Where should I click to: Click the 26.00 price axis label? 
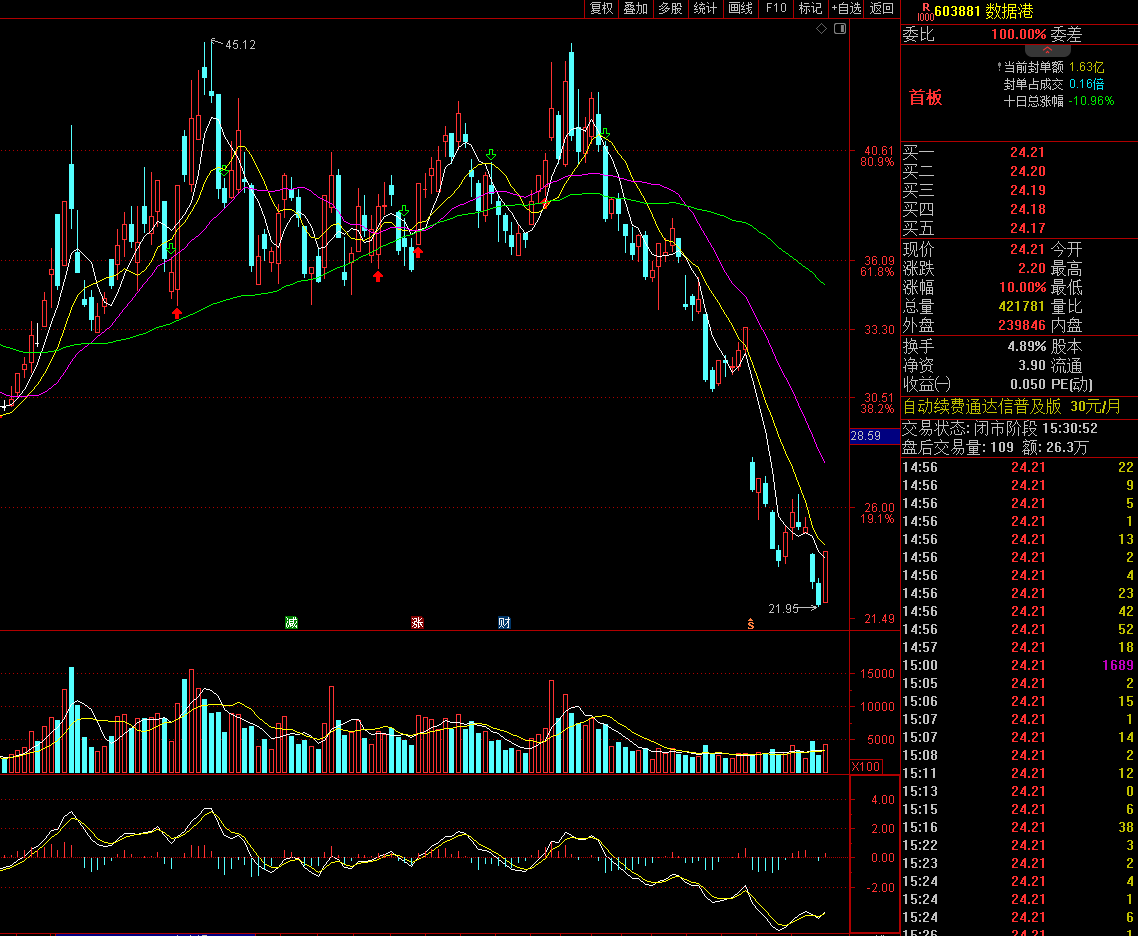(x=878, y=508)
